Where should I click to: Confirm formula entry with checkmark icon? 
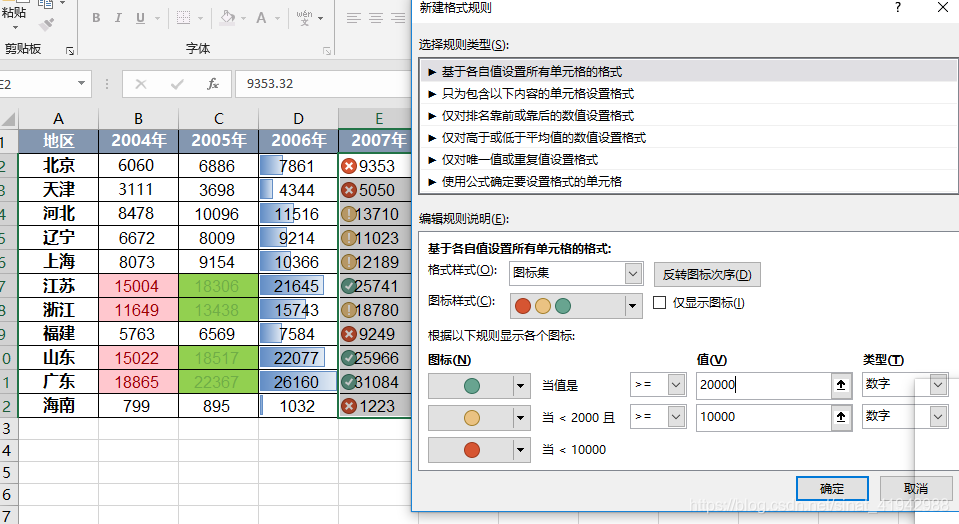[x=177, y=84]
